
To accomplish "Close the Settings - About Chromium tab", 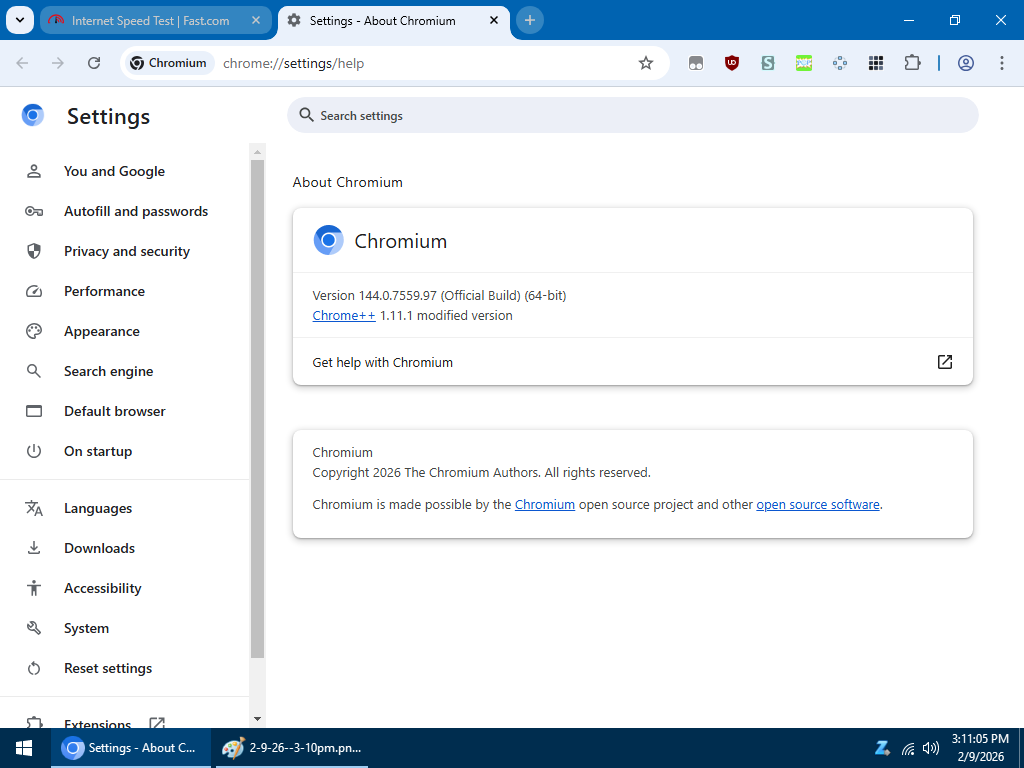I will 494,20.
